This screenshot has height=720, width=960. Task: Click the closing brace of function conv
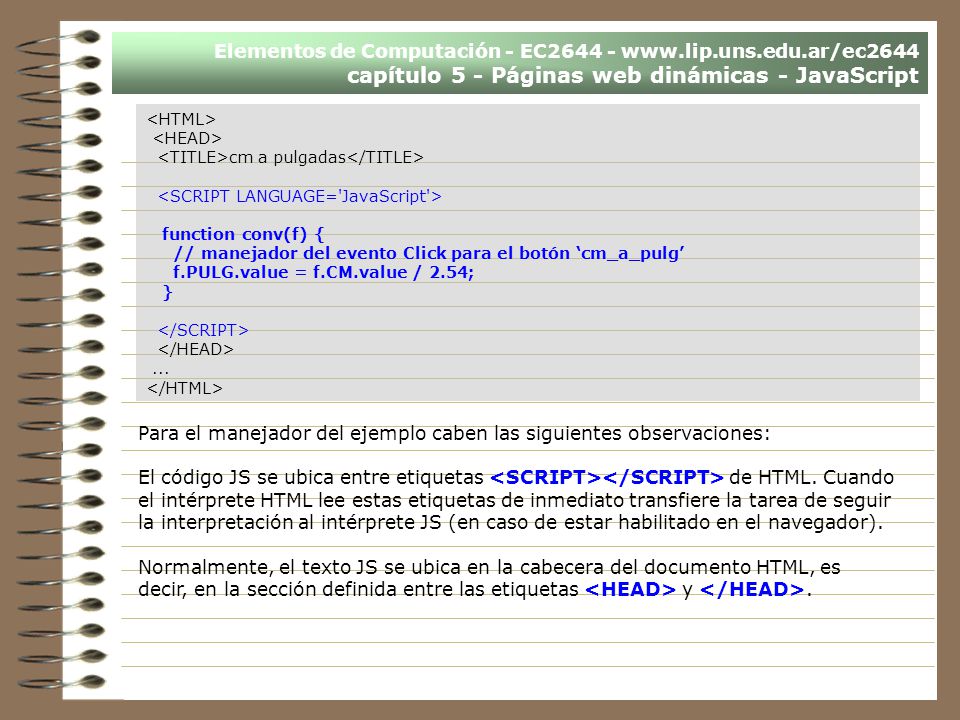click(168, 292)
